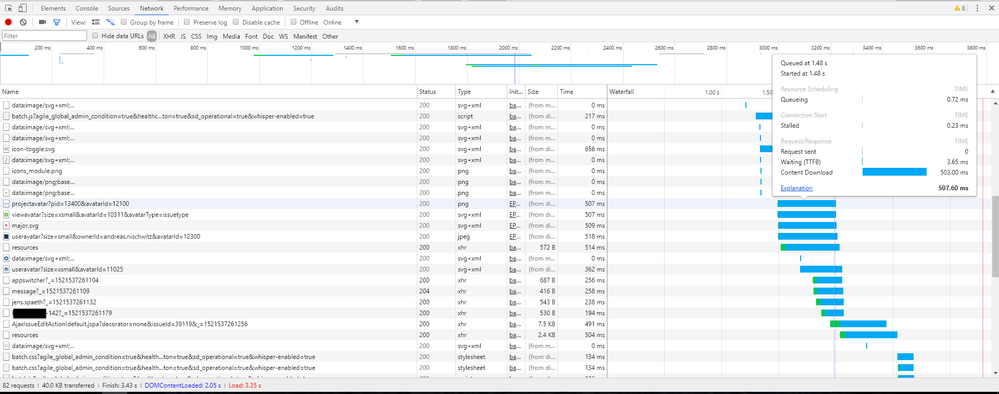Select the Network tab
This screenshot has width=999, height=394.
(x=152, y=8)
